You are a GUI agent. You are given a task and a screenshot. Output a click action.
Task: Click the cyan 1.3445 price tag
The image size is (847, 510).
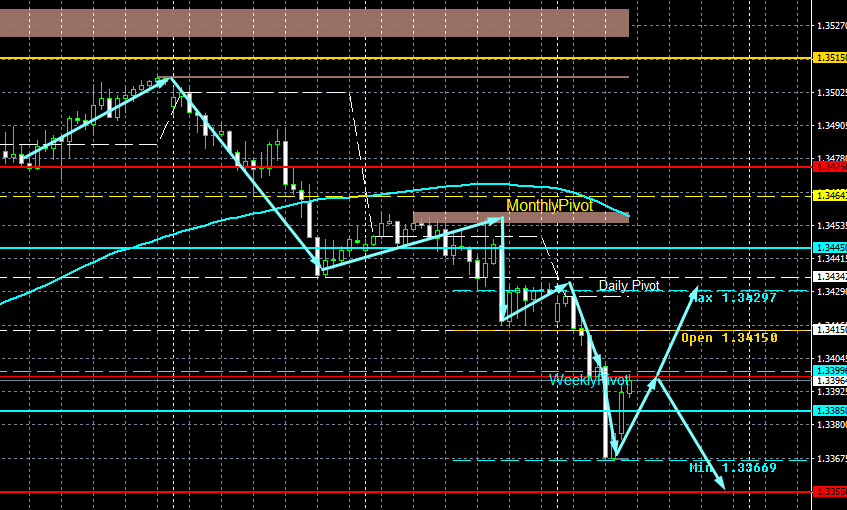pos(830,247)
